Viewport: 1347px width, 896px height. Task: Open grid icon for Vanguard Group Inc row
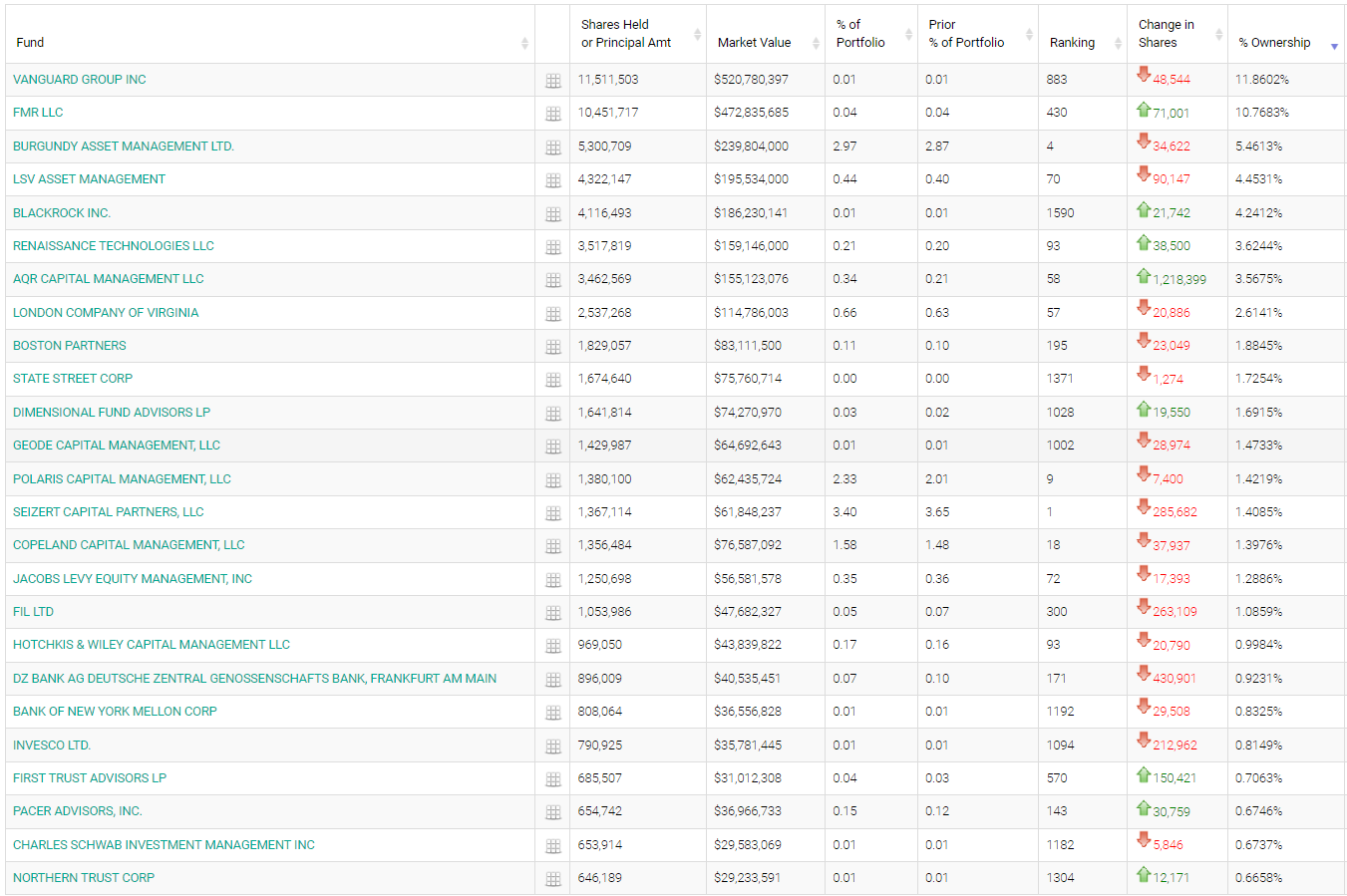pyautogui.click(x=553, y=81)
